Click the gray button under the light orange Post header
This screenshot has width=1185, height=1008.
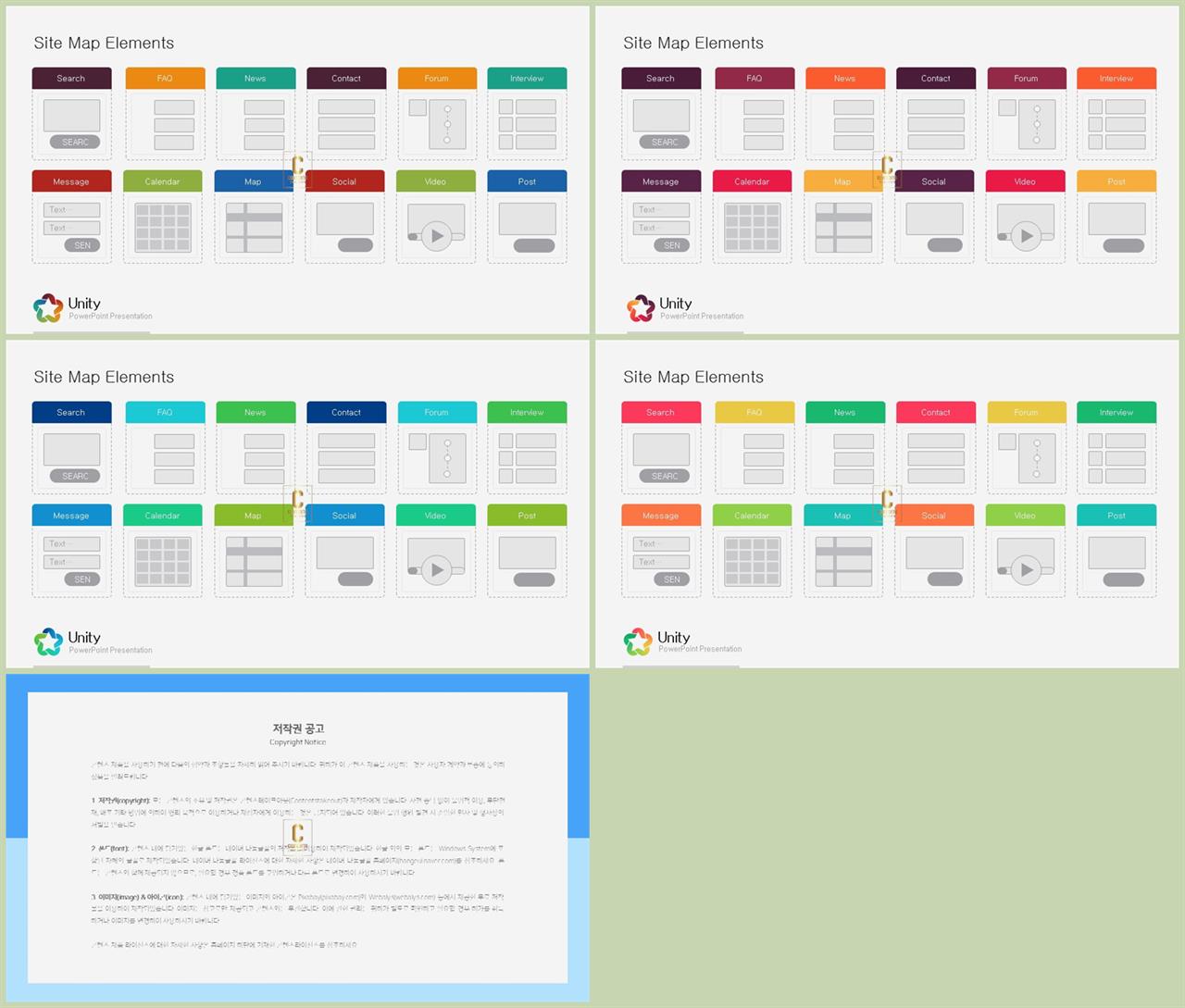click(x=1124, y=245)
